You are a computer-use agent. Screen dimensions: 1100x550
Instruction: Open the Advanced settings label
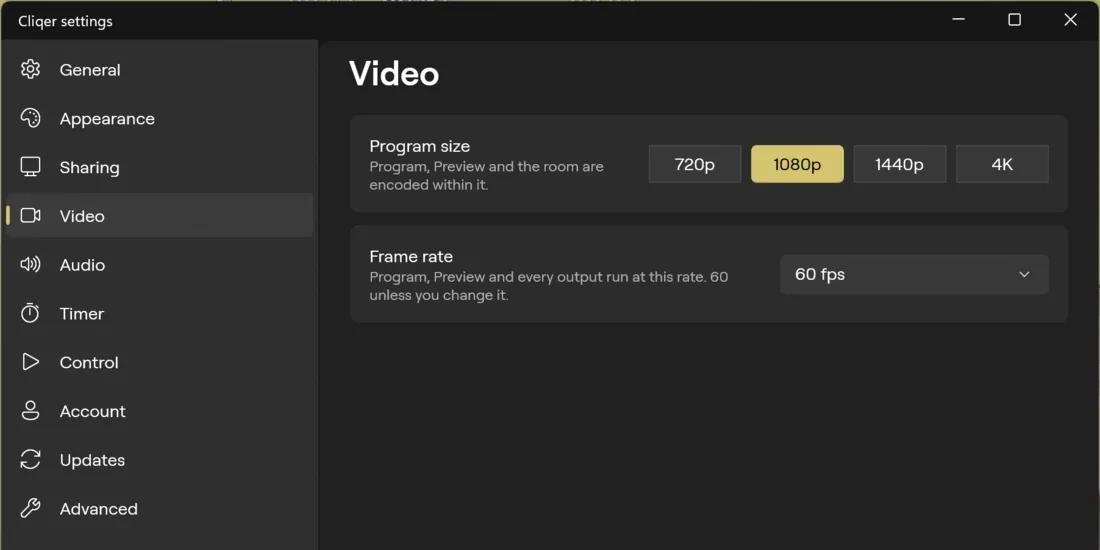pyautogui.click(x=98, y=509)
